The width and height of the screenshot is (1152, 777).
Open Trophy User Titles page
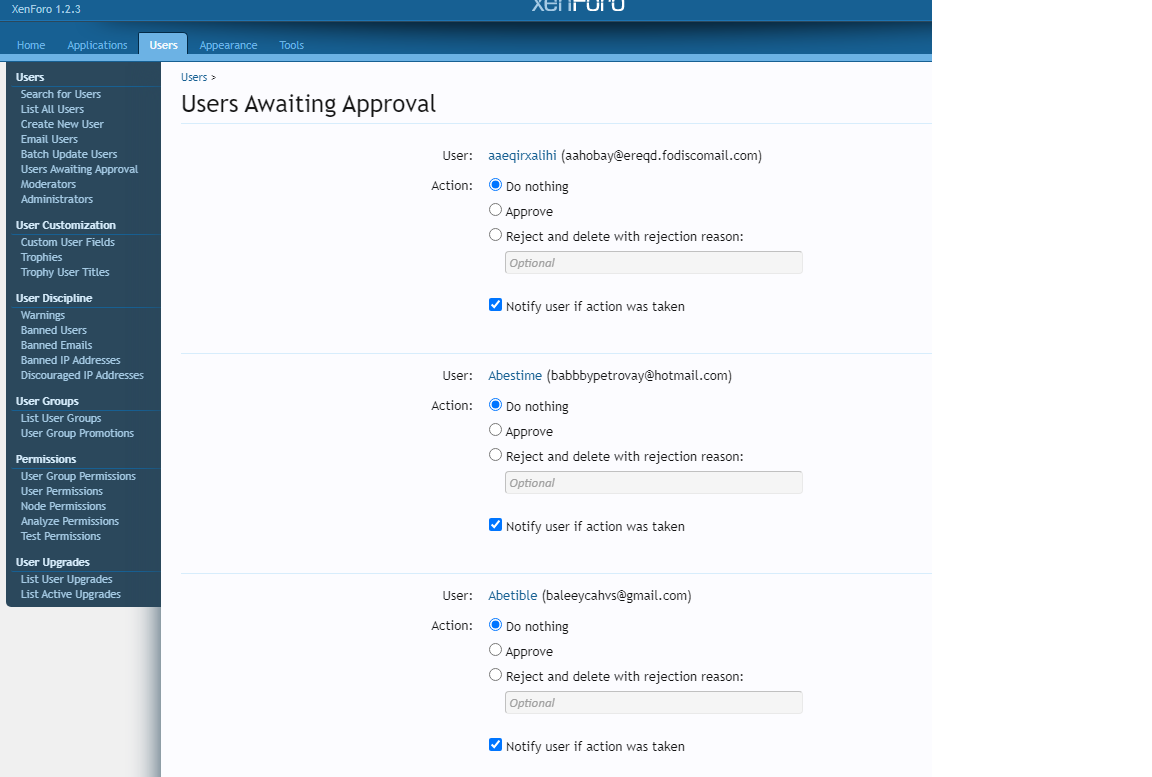[65, 272]
